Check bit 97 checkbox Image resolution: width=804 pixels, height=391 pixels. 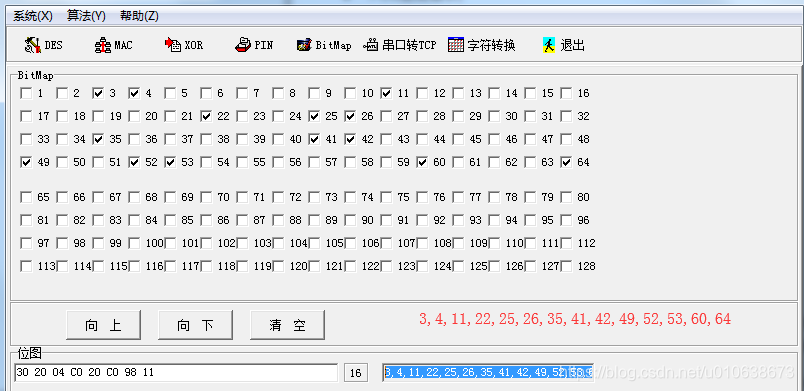click(x=26, y=243)
